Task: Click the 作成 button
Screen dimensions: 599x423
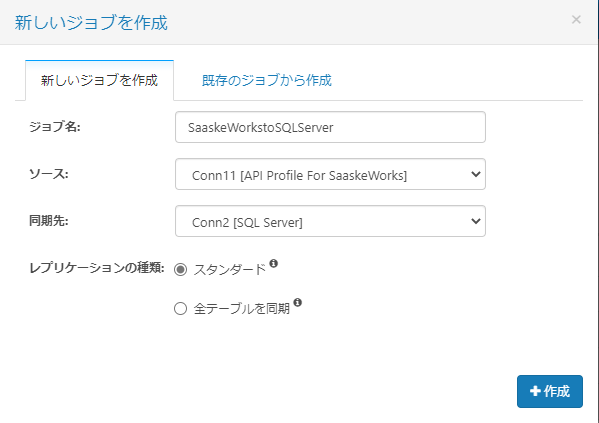Action: [550, 391]
